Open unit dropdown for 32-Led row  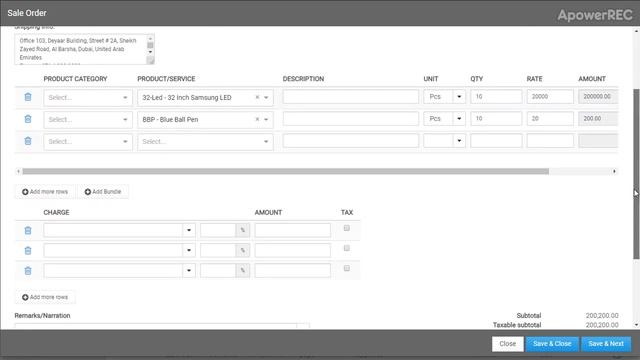tap(459, 97)
